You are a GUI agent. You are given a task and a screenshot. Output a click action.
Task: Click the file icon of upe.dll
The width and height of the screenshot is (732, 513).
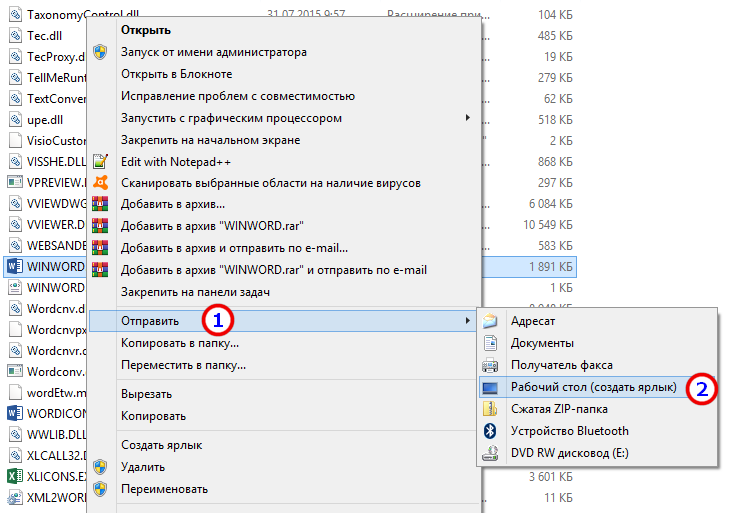(x=15, y=119)
